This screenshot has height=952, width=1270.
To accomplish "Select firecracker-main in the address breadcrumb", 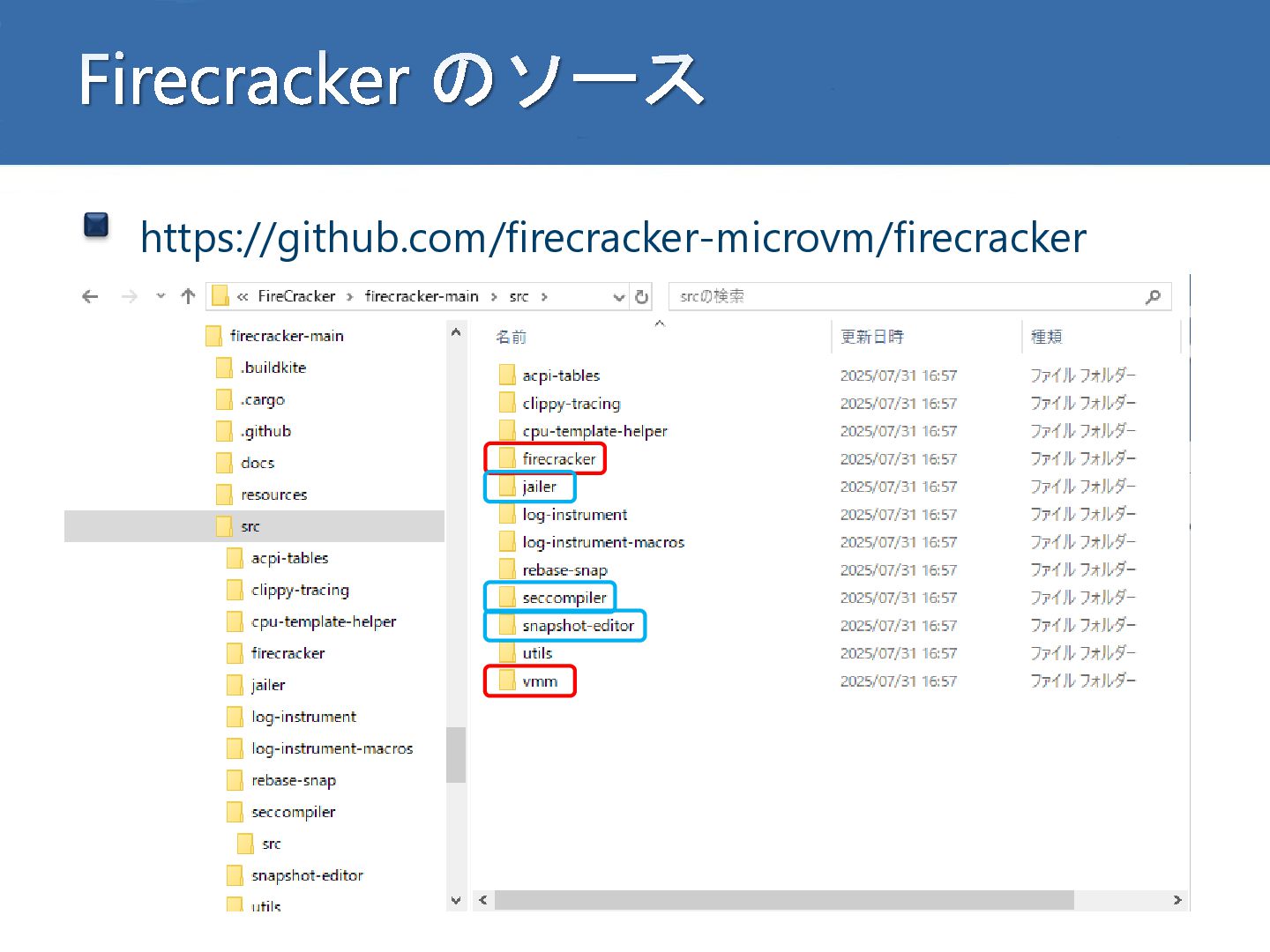I will tap(422, 296).
